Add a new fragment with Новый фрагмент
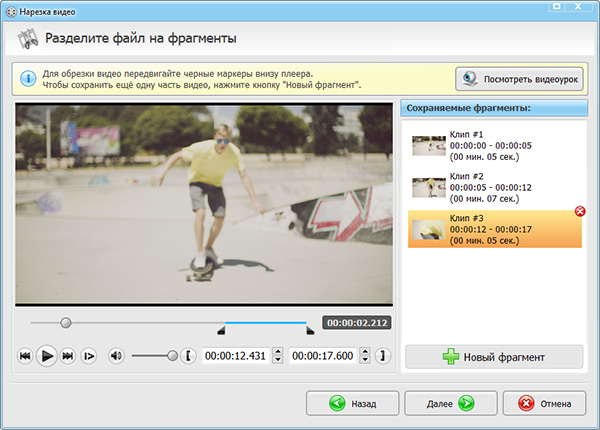 pyautogui.click(x=494, y=357)
